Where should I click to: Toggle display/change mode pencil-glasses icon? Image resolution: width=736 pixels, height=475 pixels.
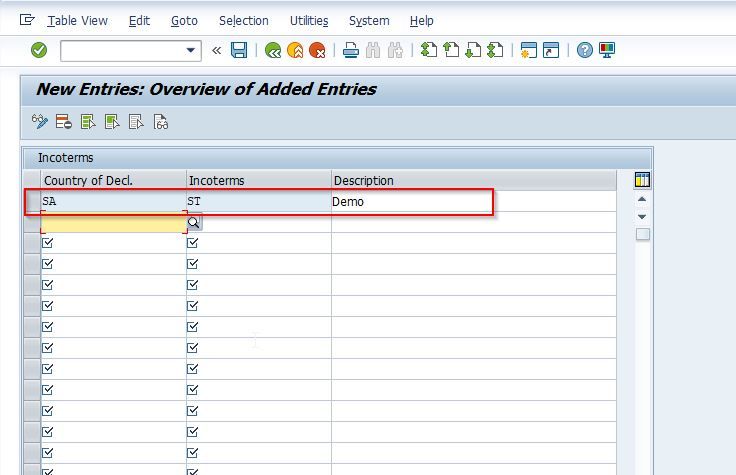(39, 122)
